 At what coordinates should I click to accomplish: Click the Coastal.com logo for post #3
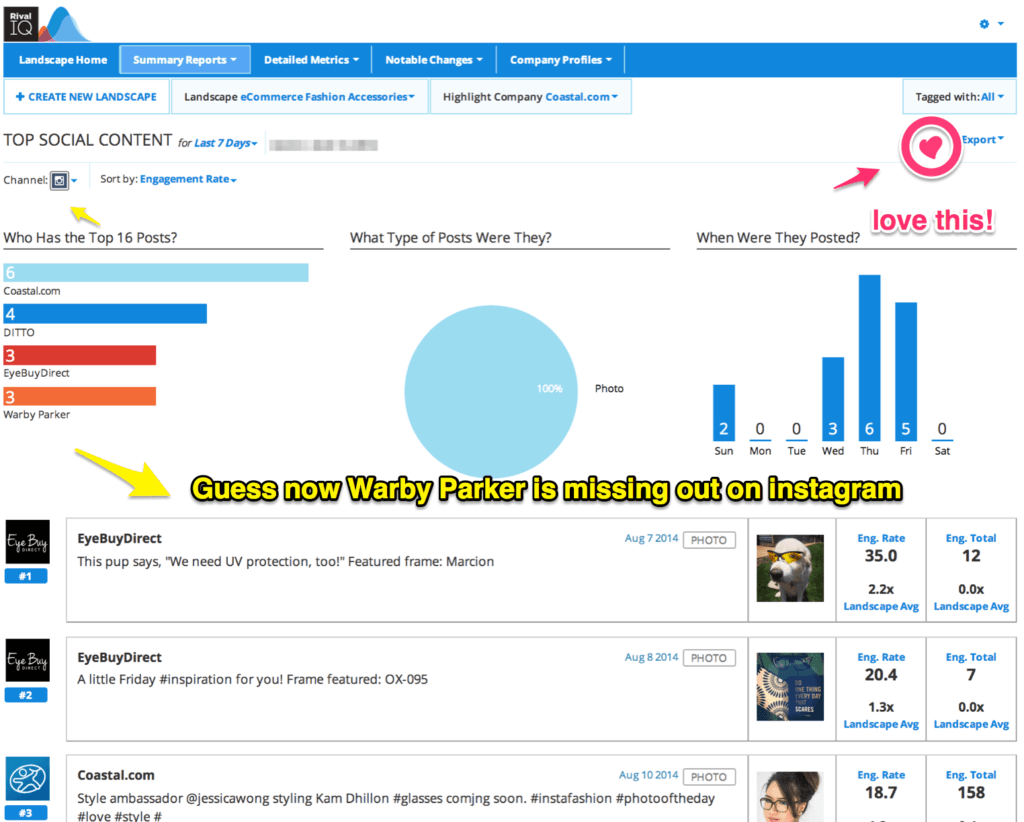coord(26,779)
